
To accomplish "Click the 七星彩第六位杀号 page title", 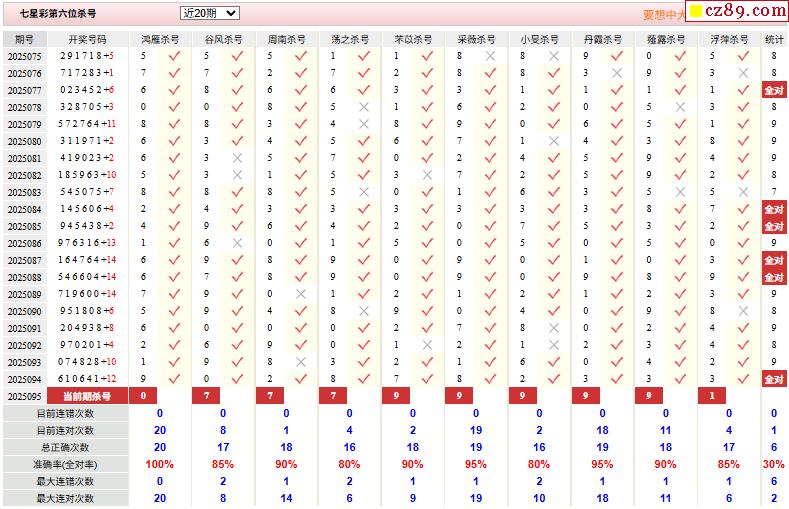I will pyautogui.click(x=58, y=14).
